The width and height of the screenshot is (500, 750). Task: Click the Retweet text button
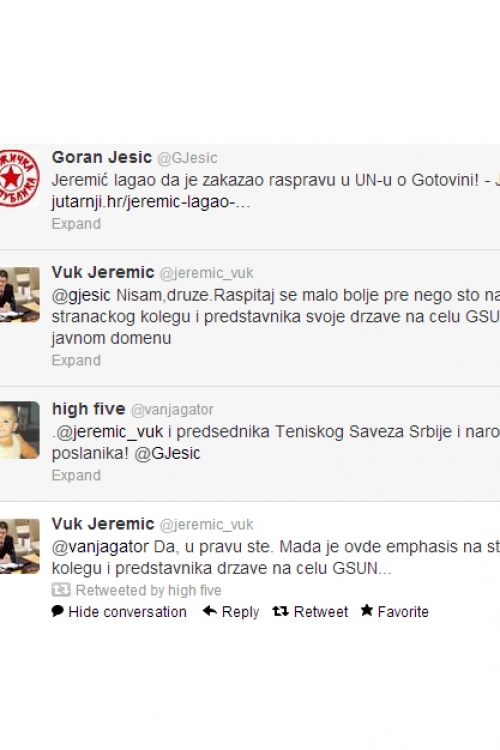[321, 611]
